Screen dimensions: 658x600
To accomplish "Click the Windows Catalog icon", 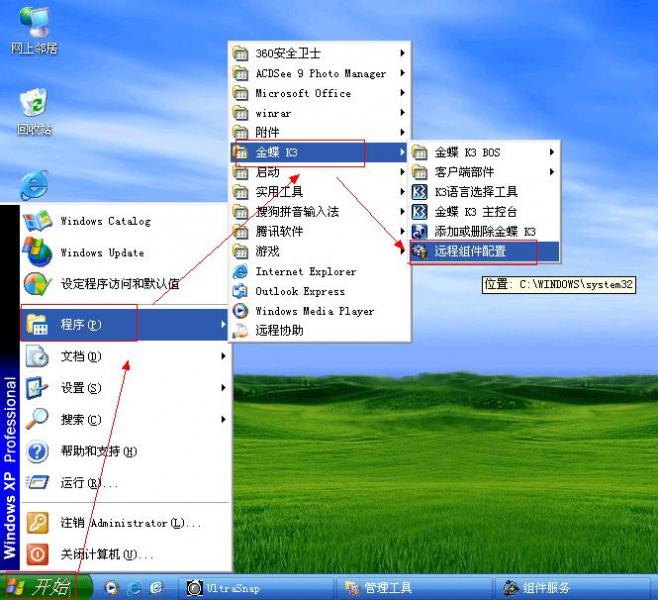I will click(x=37, y=221).
